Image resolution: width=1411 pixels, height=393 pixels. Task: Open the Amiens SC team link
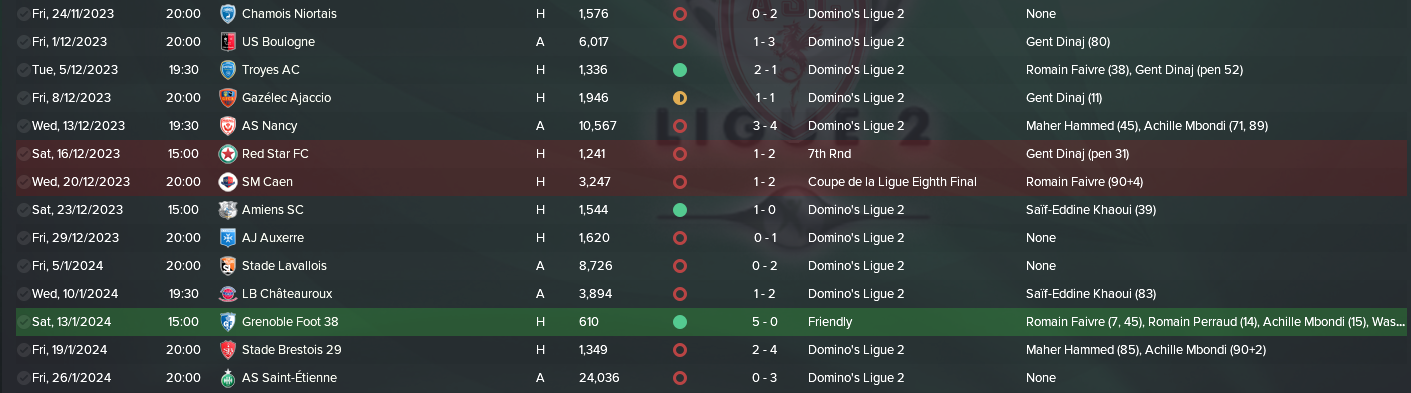(272, 210)
